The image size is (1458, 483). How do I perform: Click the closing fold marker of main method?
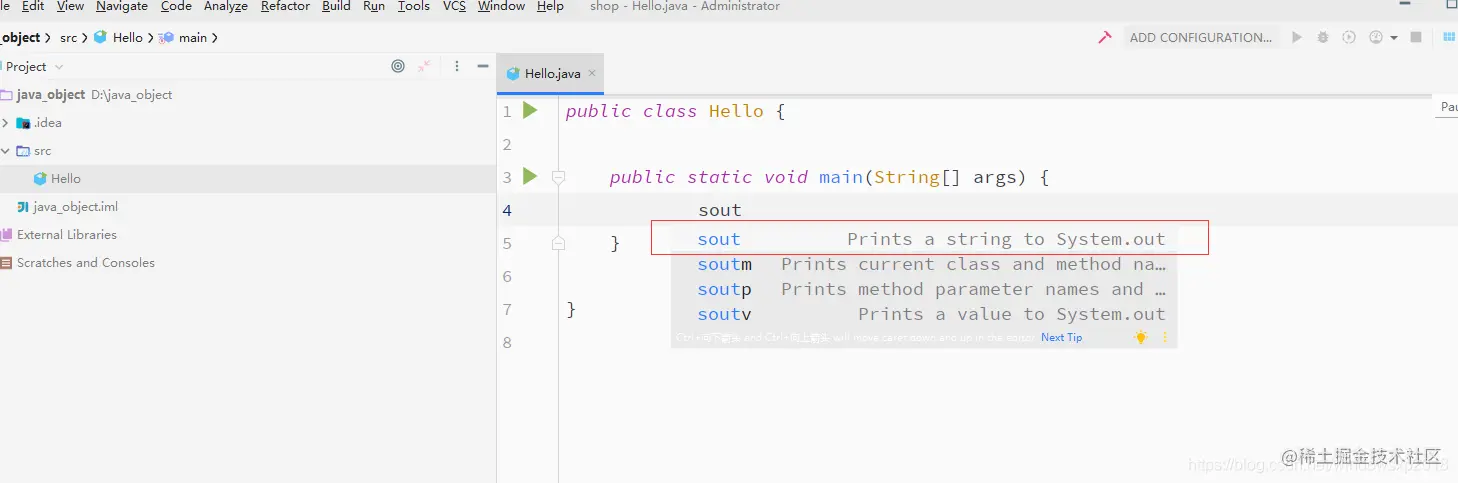(x=558, y=243)
